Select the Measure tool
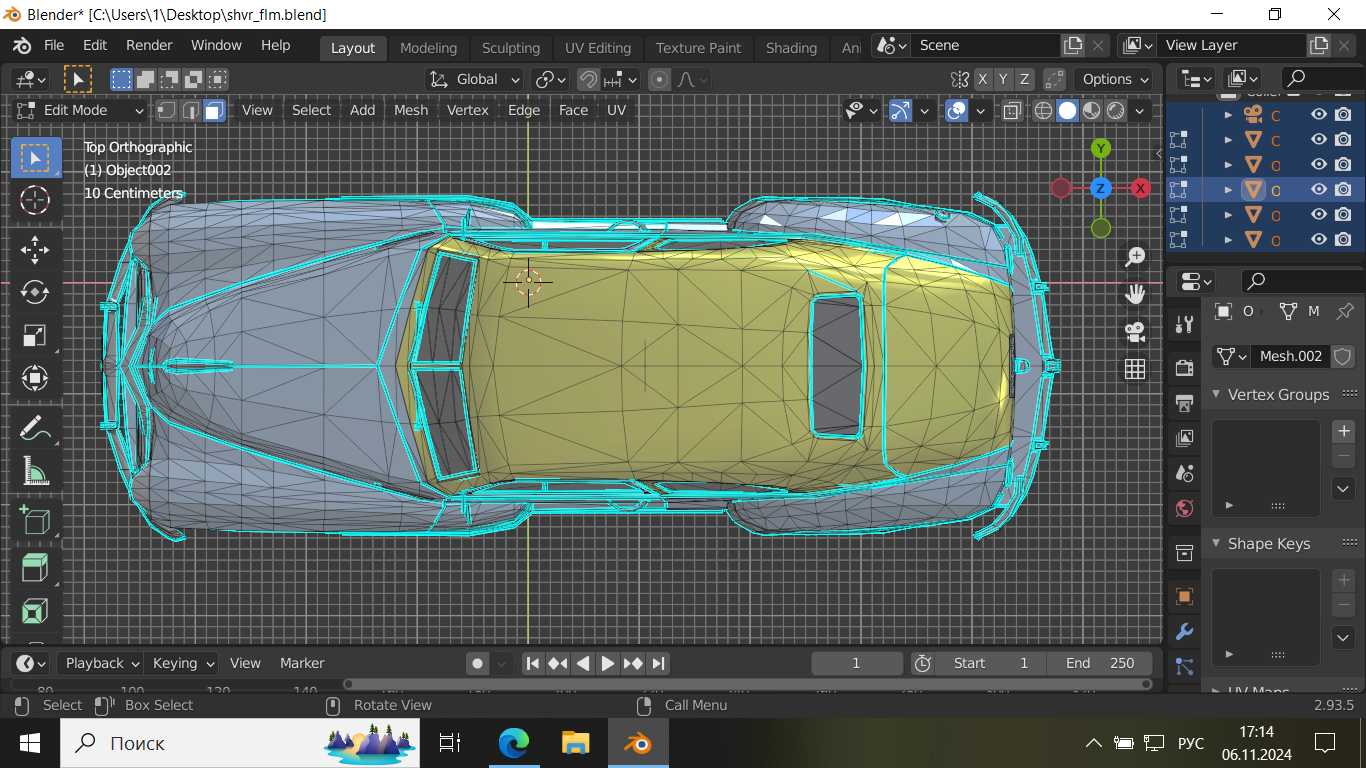Screen dimensions: 1366x768 35,471
